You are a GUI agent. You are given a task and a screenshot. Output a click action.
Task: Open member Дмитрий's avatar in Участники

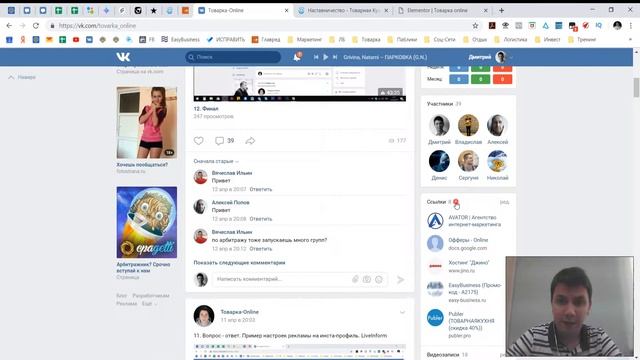pos(439,125)
